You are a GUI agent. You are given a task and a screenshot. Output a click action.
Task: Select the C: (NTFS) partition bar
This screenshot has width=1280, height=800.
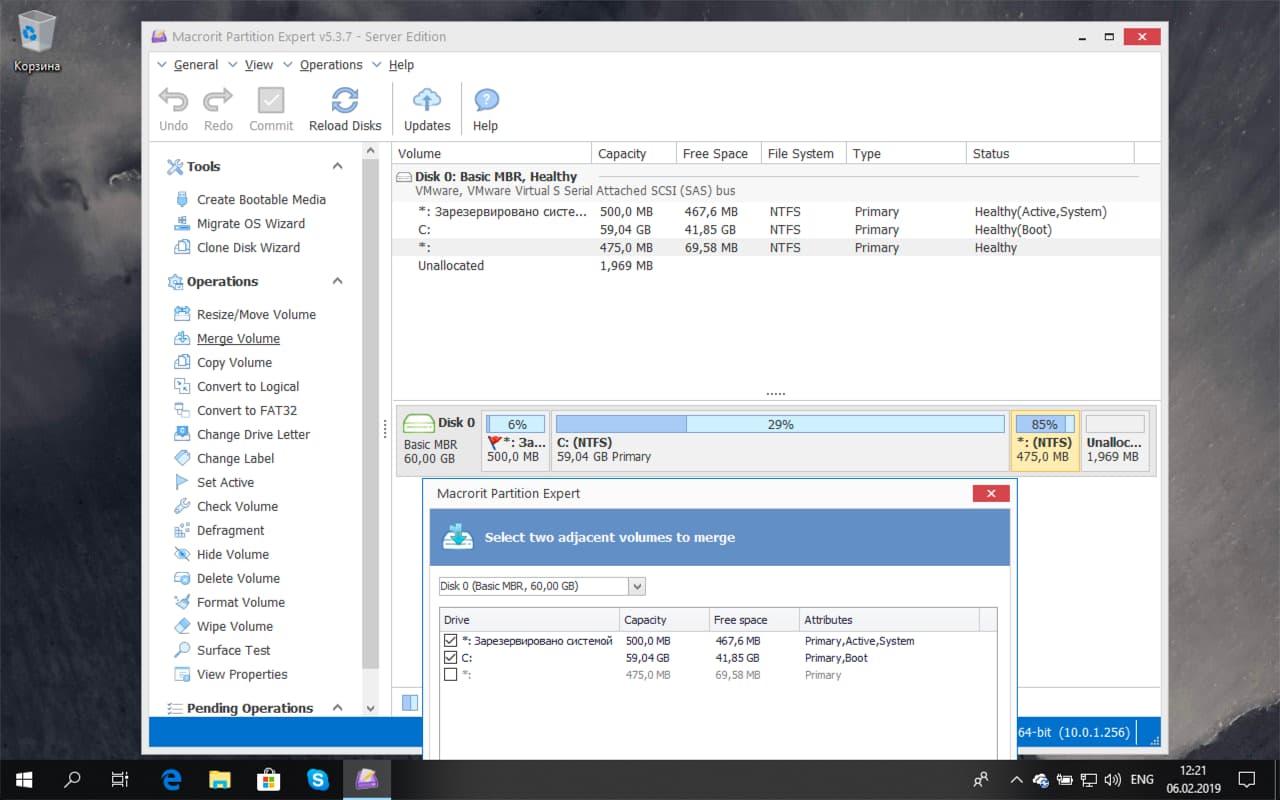[x=779, y=440]
